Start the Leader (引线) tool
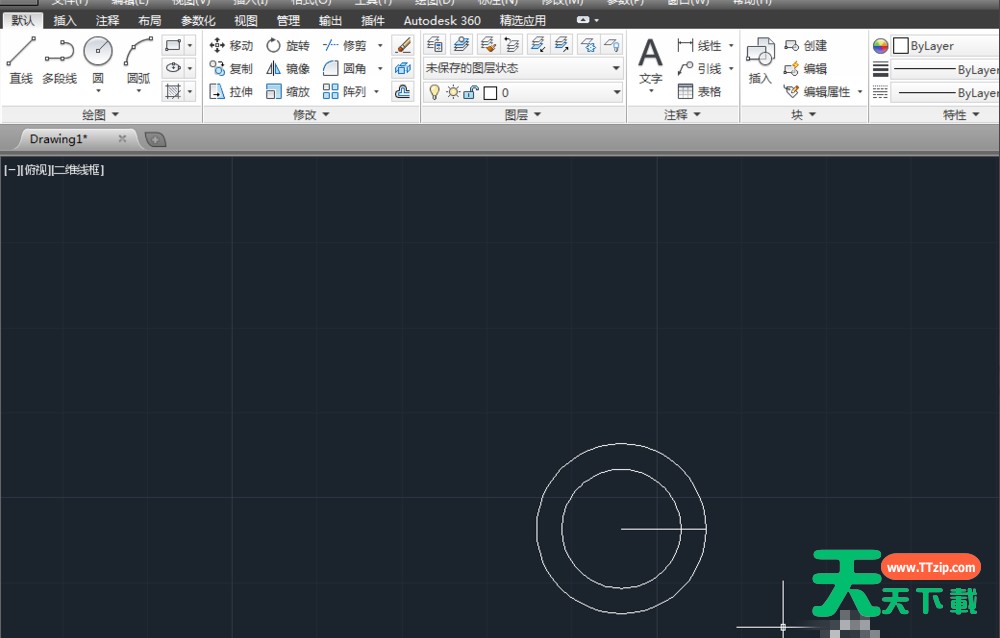Screen dimensions: 1000x638 point(699,68)
